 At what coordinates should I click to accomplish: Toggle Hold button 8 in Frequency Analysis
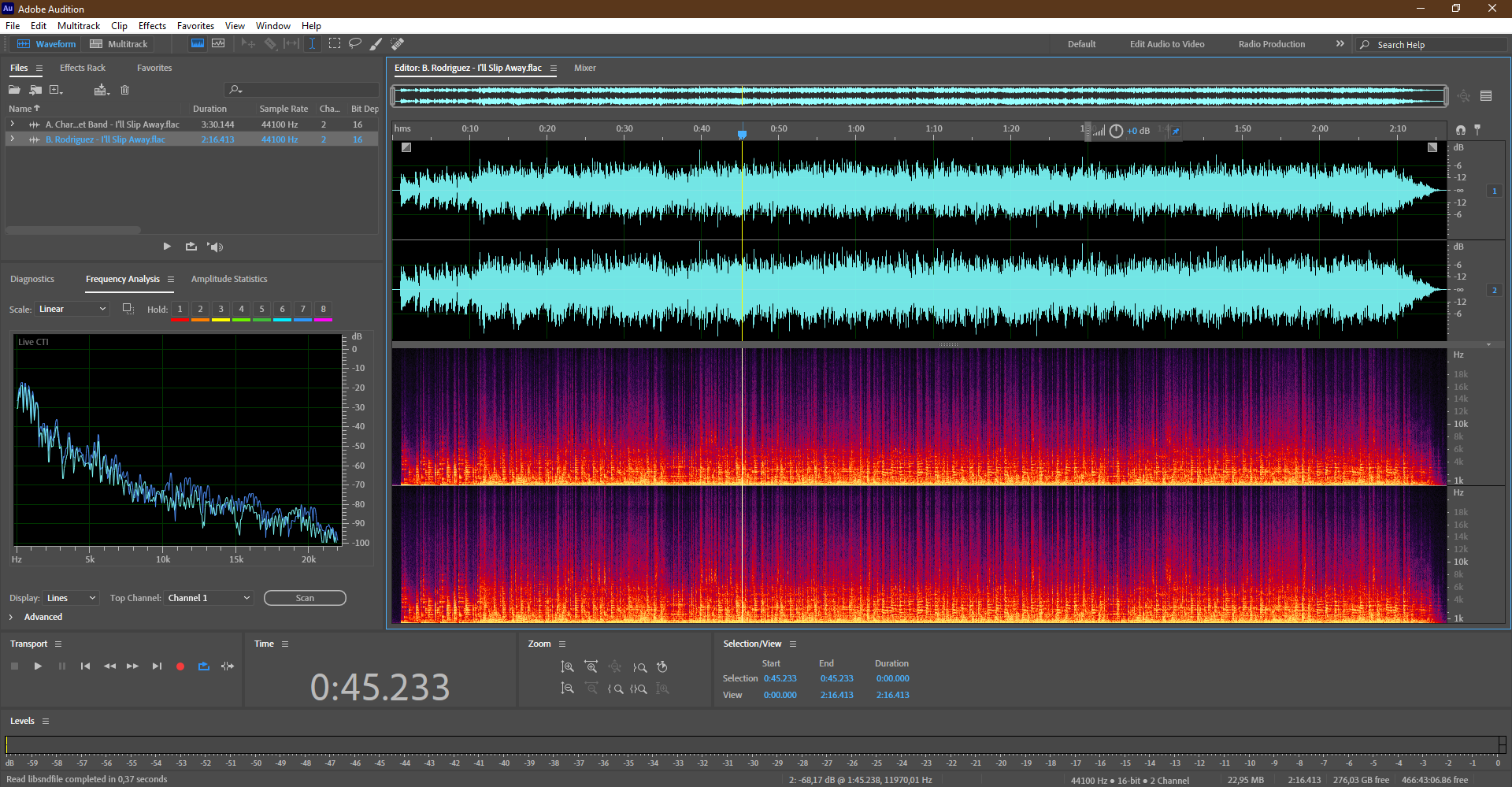[x=323, y=310]
